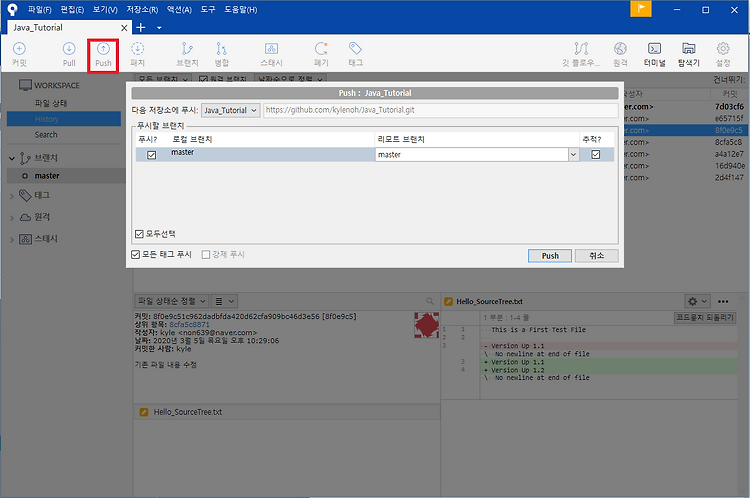This screenshot has width=750, height=498.
Task: Open the Help (도움말) menu
Action: [241, 10]
